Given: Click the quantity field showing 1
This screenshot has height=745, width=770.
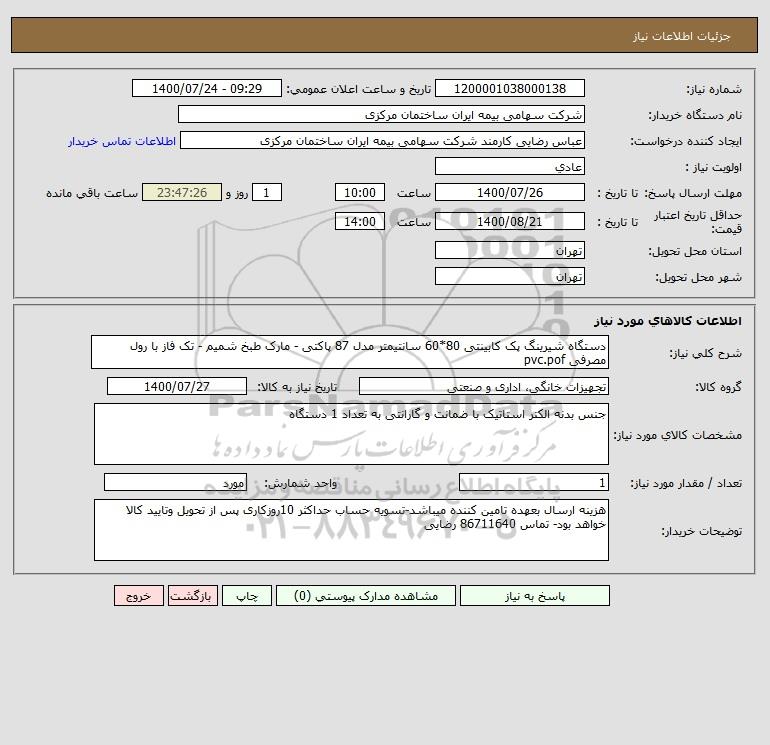Looking at the screenshot, I should (x=534, y=482).
